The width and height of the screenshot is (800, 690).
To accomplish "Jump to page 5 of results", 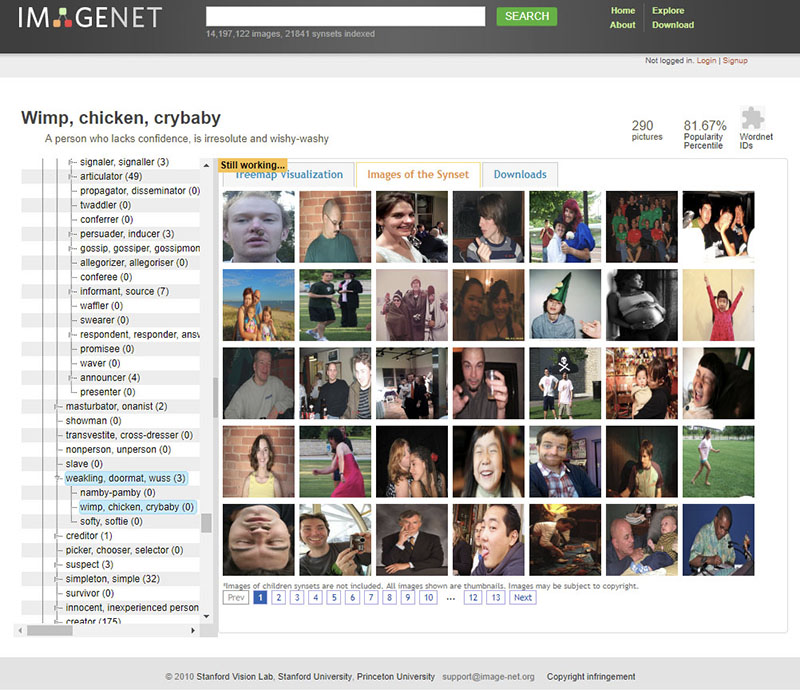I will click(x=334, y=598).
